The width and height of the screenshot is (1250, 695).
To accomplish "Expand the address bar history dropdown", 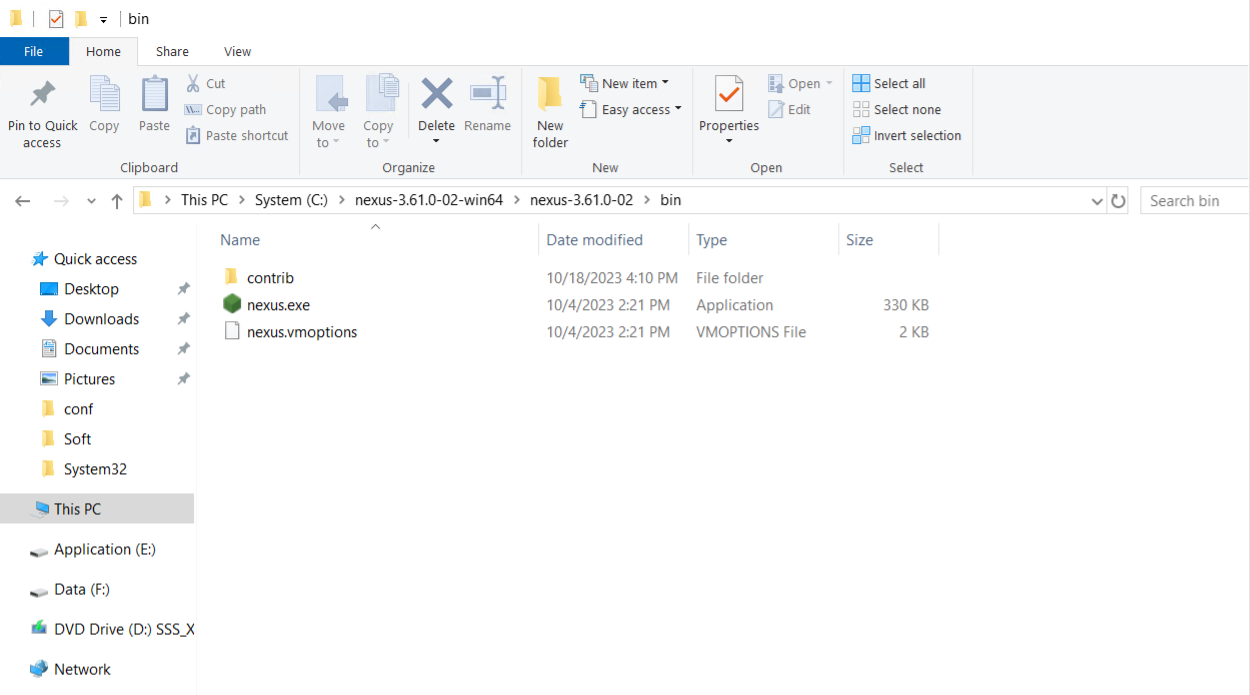I will [x=1097, y=201].
